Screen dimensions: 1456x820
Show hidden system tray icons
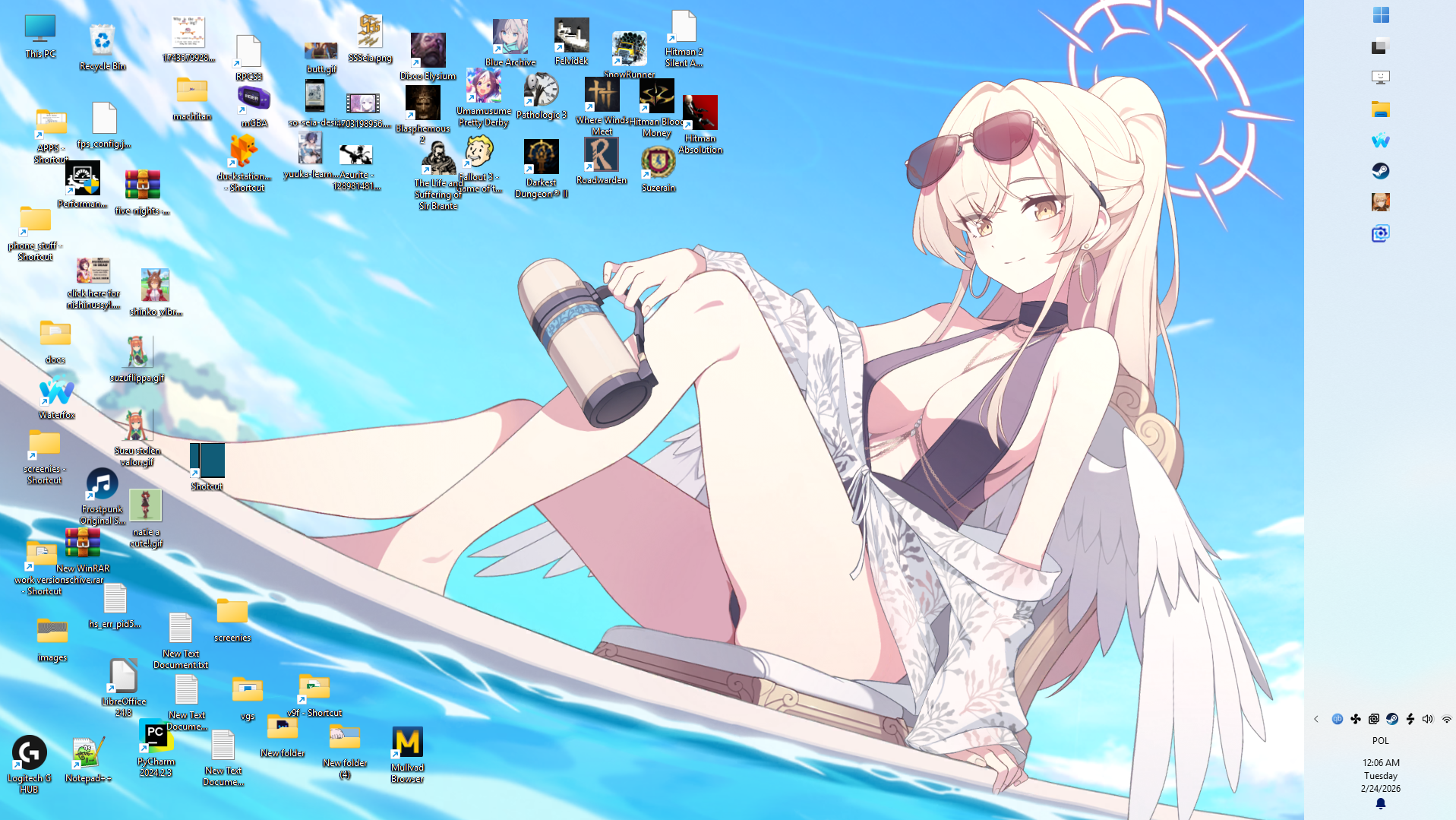[x=1316, y=719]
